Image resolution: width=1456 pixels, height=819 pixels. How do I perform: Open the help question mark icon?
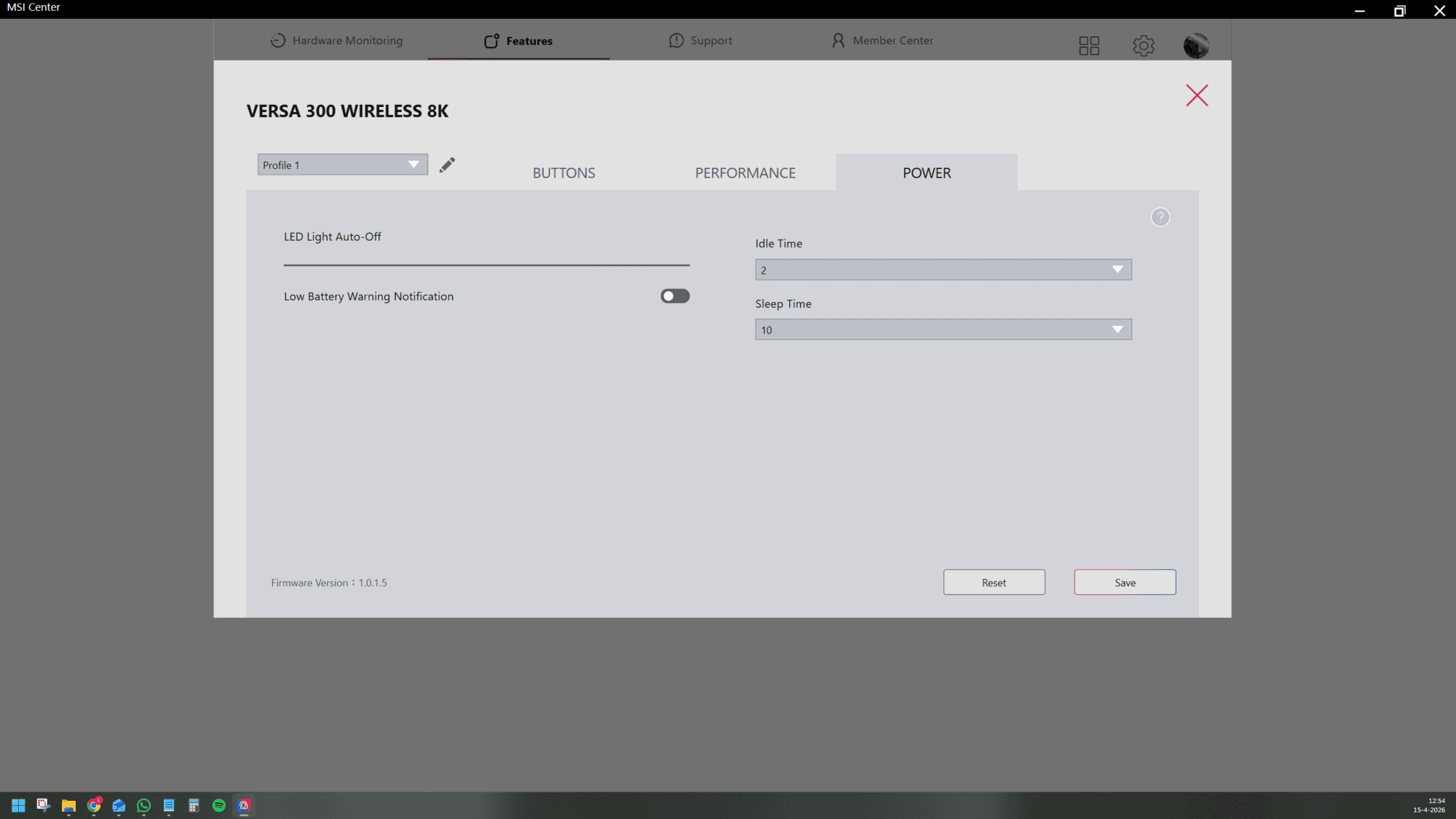pos(1160,217)
